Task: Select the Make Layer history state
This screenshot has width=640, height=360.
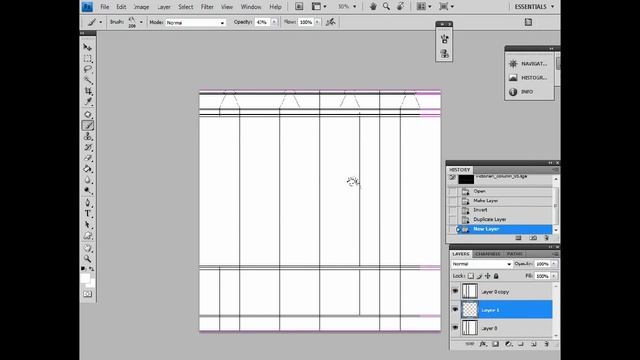Action: click(505, 201)
